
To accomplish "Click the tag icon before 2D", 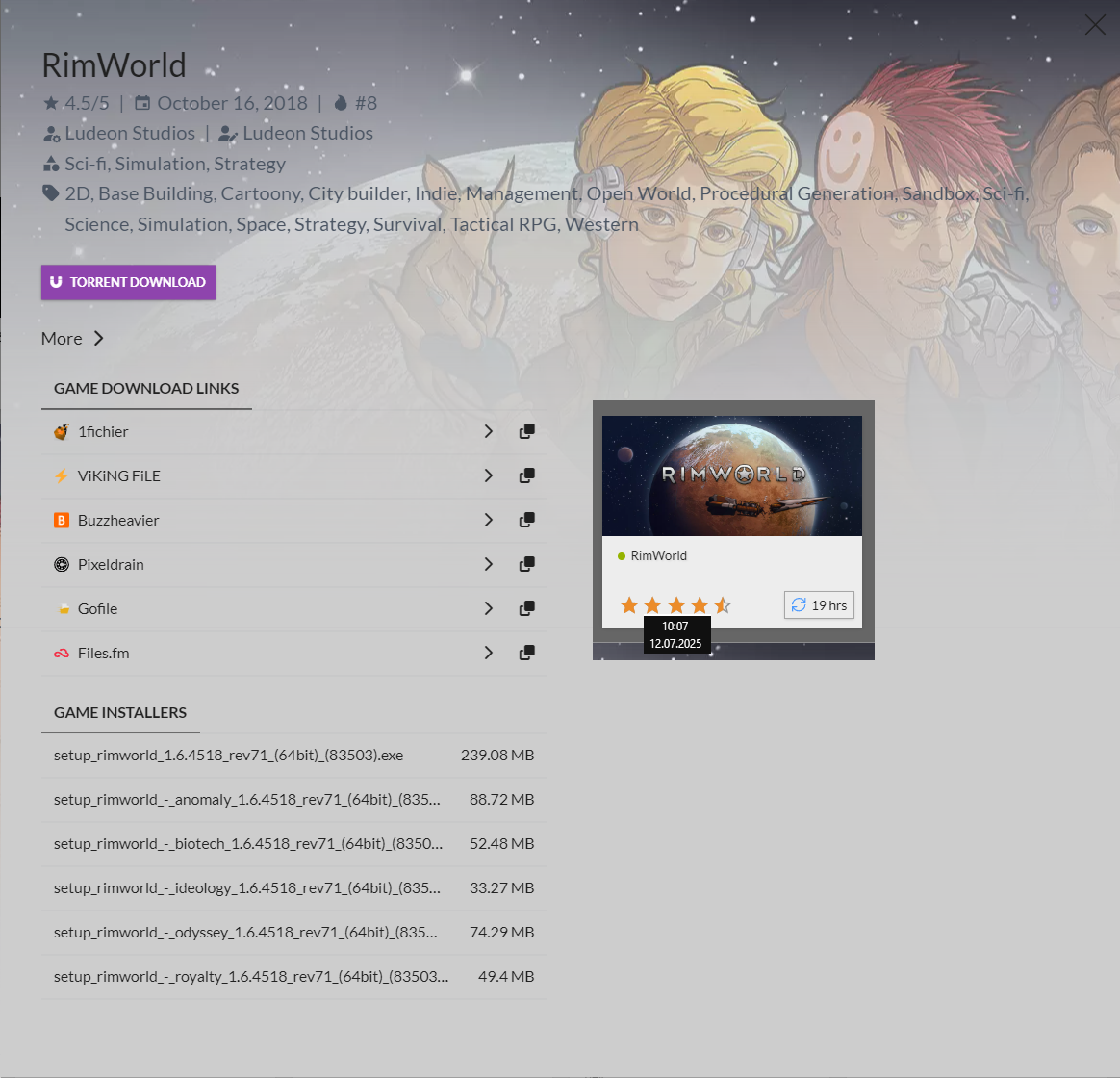I will pos(51,192).
